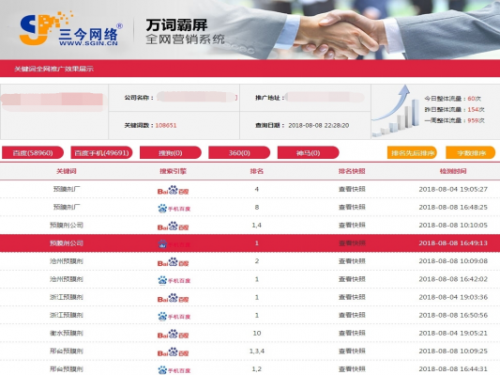Open 查看快照 in highlighted 16:49:13 row
Image resolution: width=500 pixels, height=375 pixels.
click(x=352, y=243)
